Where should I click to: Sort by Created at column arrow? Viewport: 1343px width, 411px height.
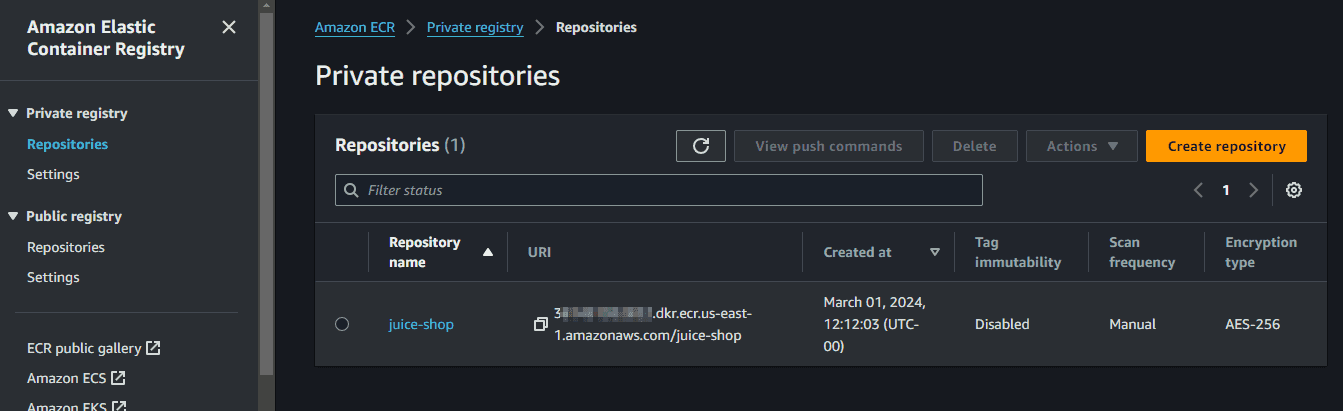pos(935,253)
